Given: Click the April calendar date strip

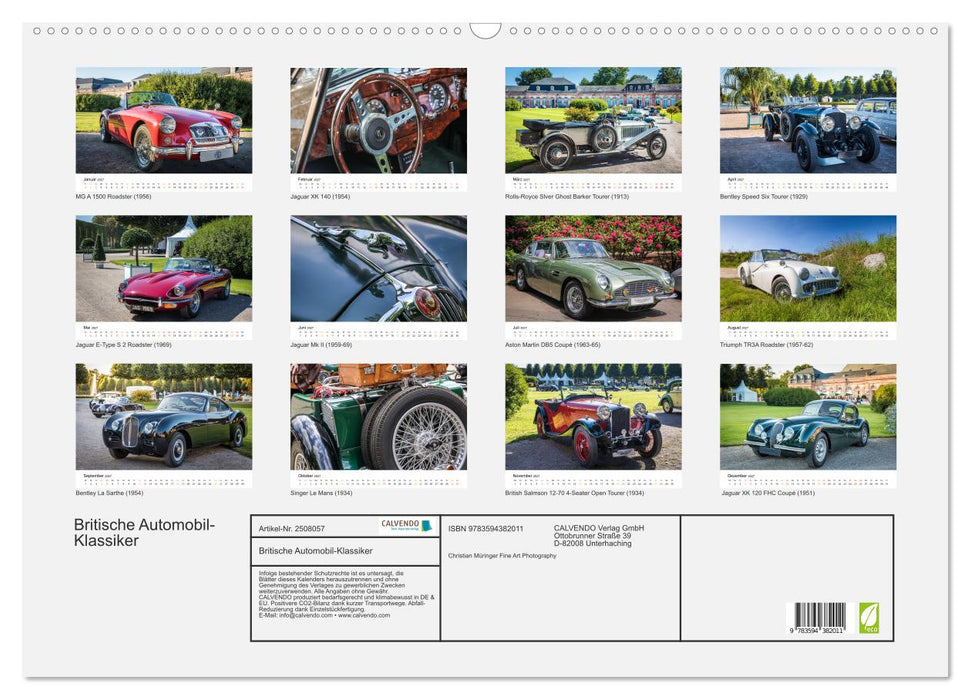Looking at the screenshot, I should pyautogui.click(x=808, y=182).
